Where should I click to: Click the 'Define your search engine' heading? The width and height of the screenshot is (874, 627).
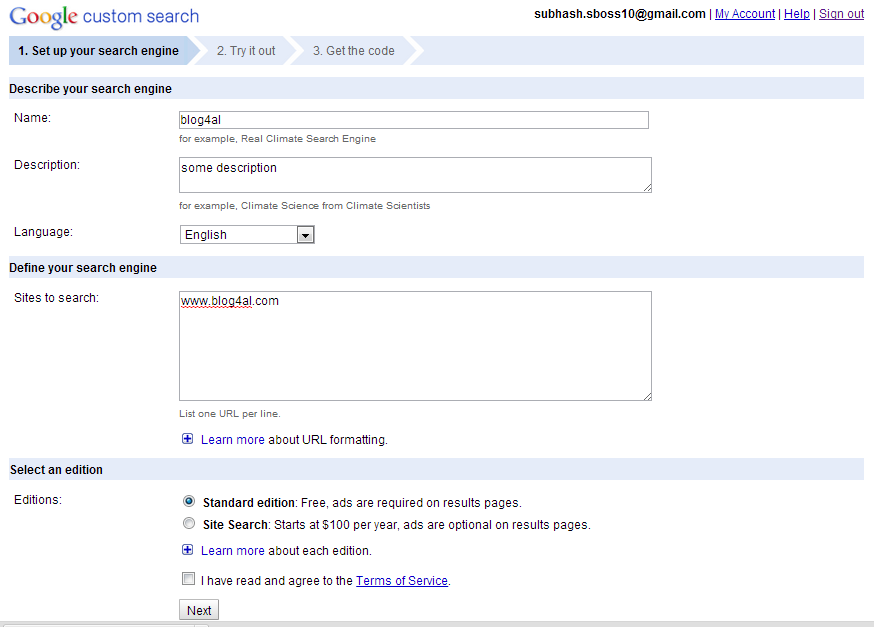83,268
